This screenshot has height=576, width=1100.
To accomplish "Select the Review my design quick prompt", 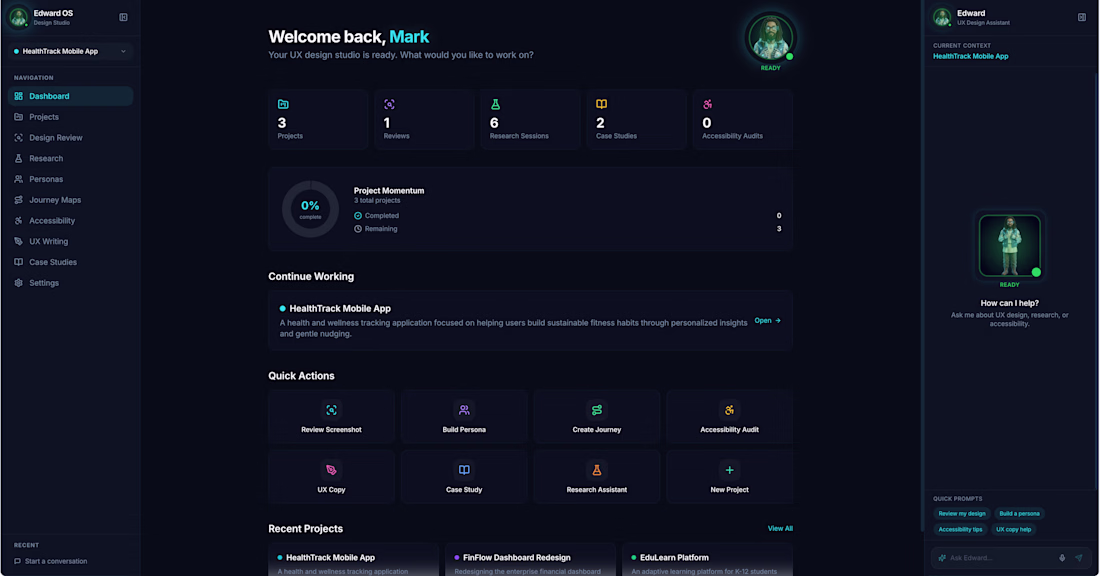I will click(962, 514).
